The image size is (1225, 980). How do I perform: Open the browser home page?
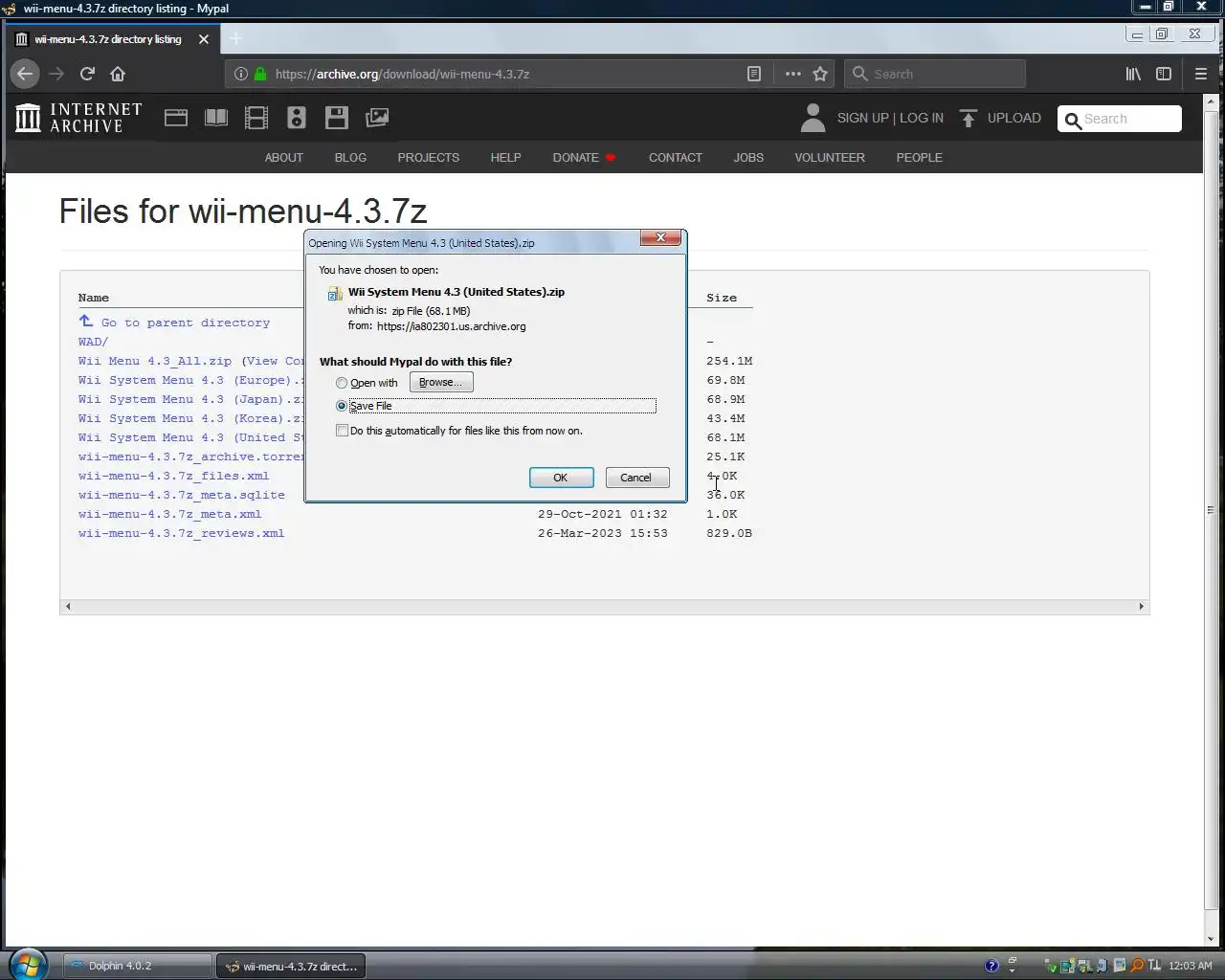118,74
